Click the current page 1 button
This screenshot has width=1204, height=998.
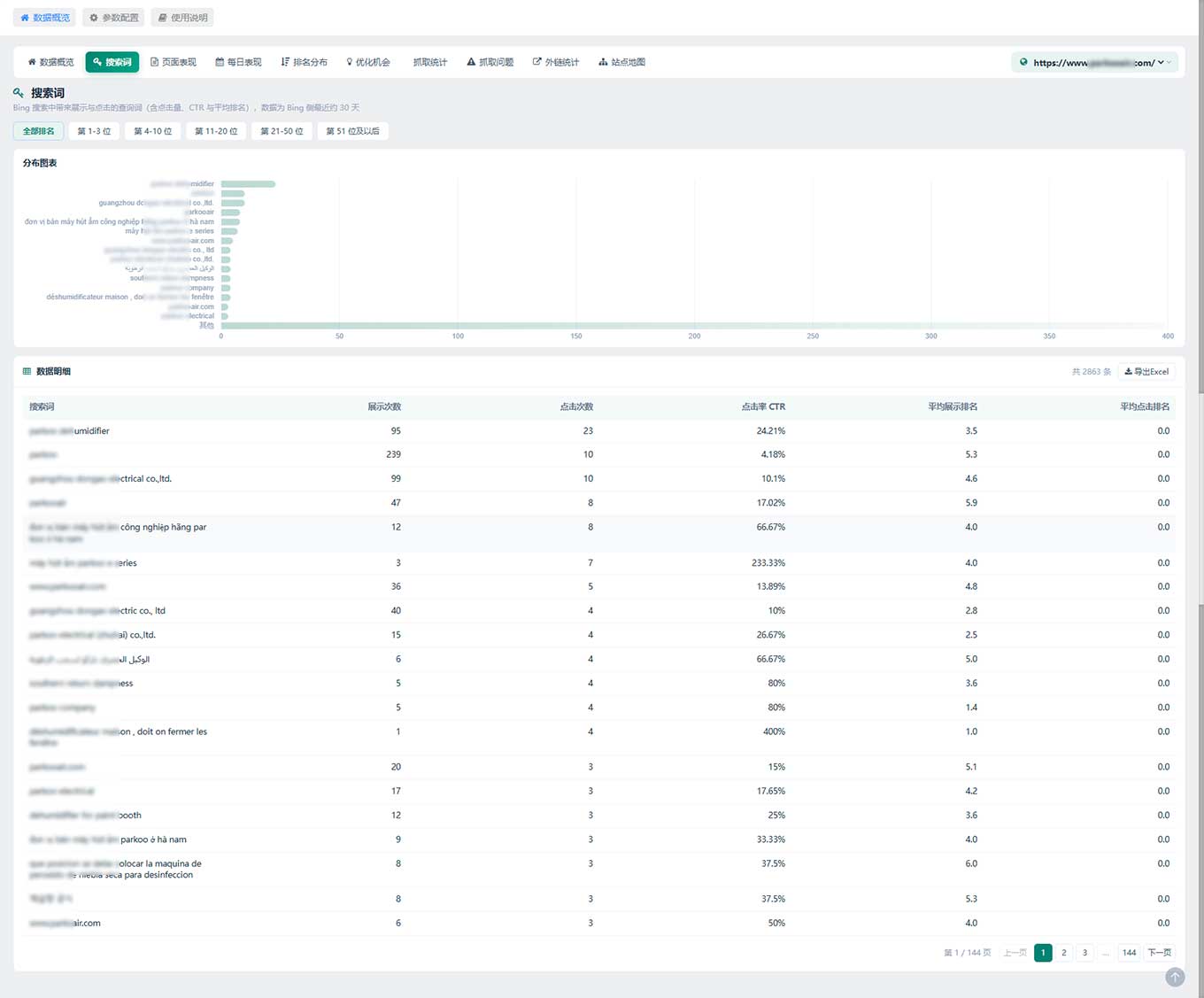(x=1043, y=953)
